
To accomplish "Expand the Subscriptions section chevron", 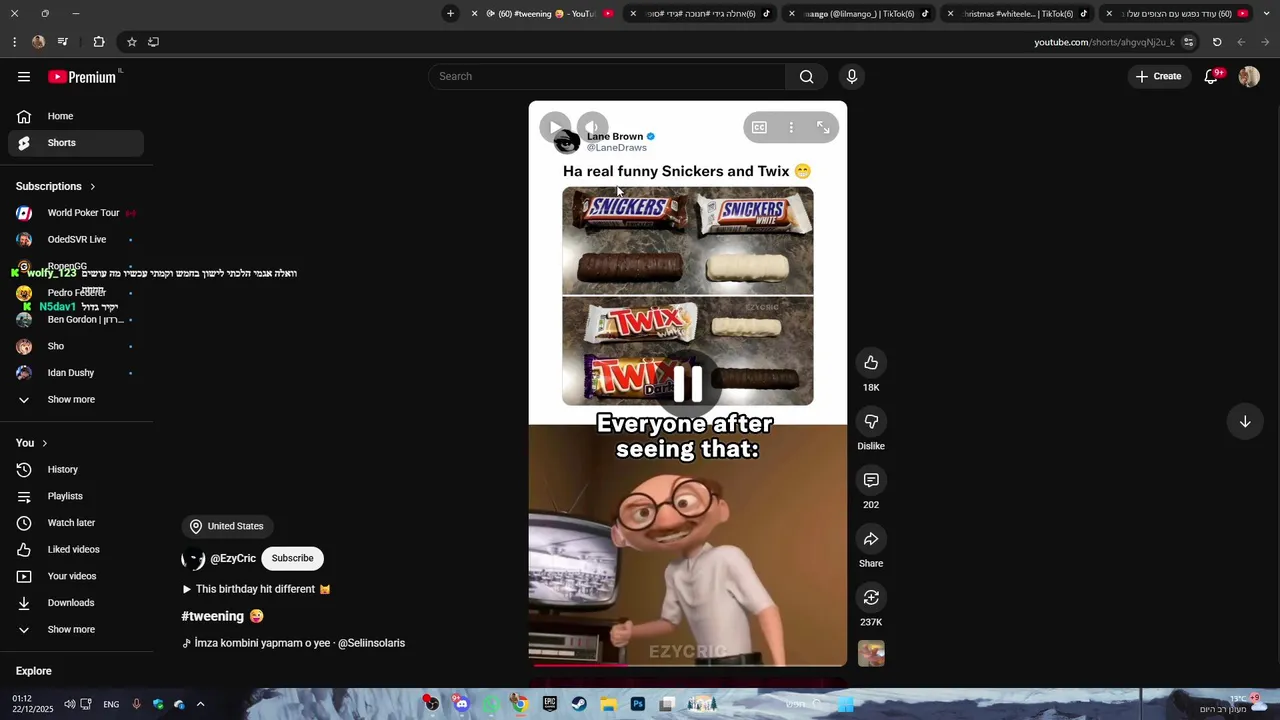I will [92, 187].
